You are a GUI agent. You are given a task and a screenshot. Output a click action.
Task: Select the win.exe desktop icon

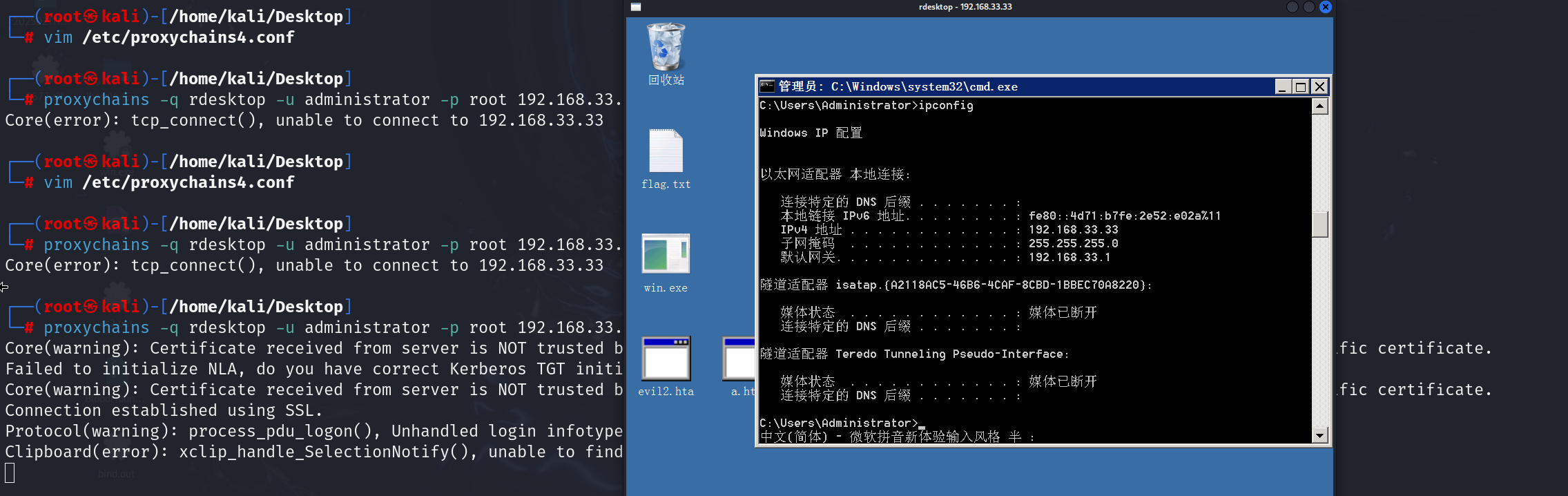[x=666, y=263]
